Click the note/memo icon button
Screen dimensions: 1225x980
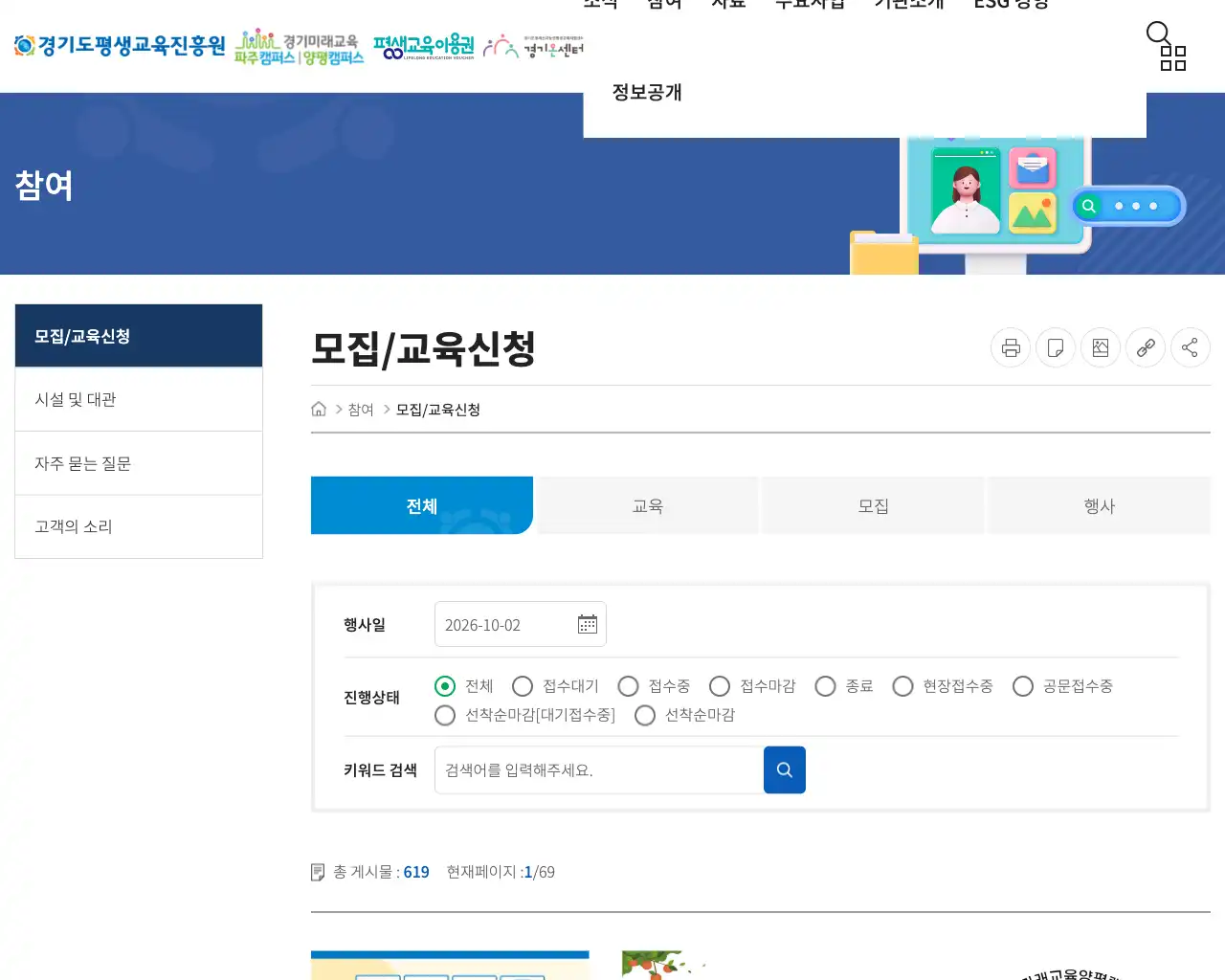(x=1056, y=347)
